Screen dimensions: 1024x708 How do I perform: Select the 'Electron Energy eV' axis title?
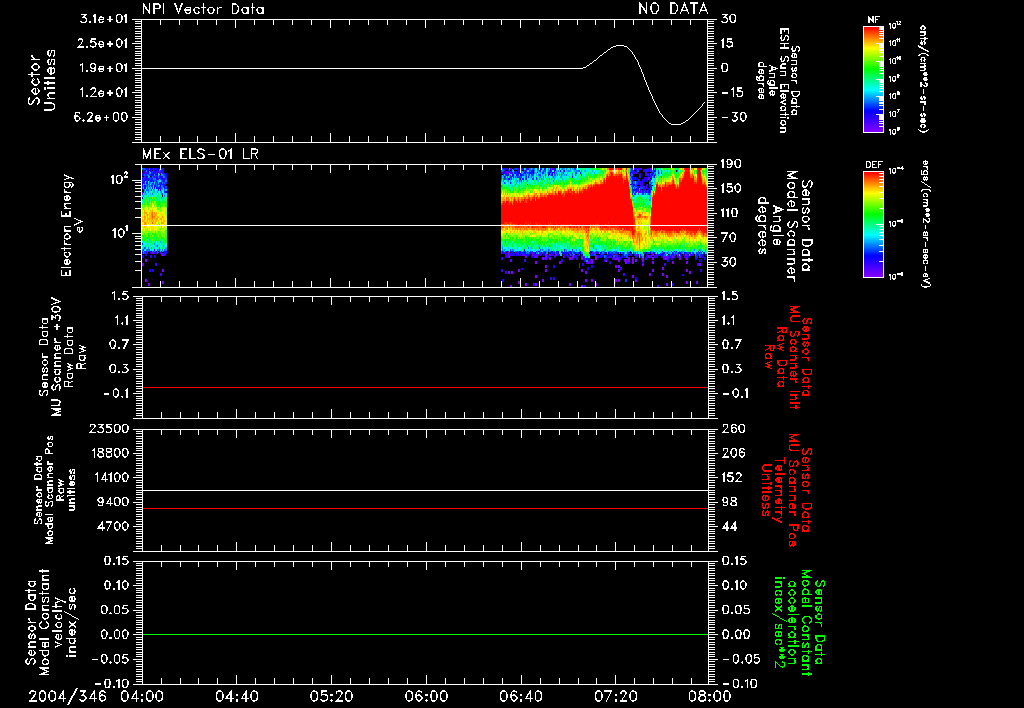[71, 225]
